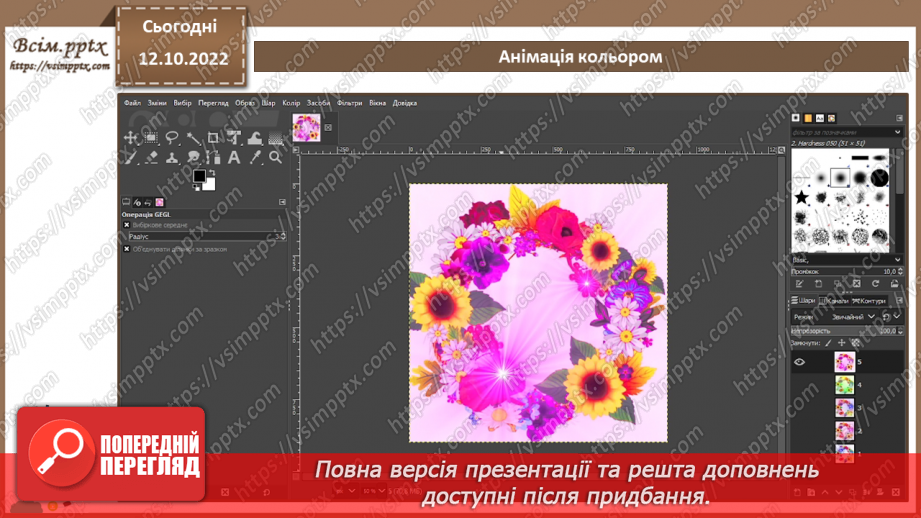Select the Gradient fill tool
The image size is (921, 518).
coord(275,138)
